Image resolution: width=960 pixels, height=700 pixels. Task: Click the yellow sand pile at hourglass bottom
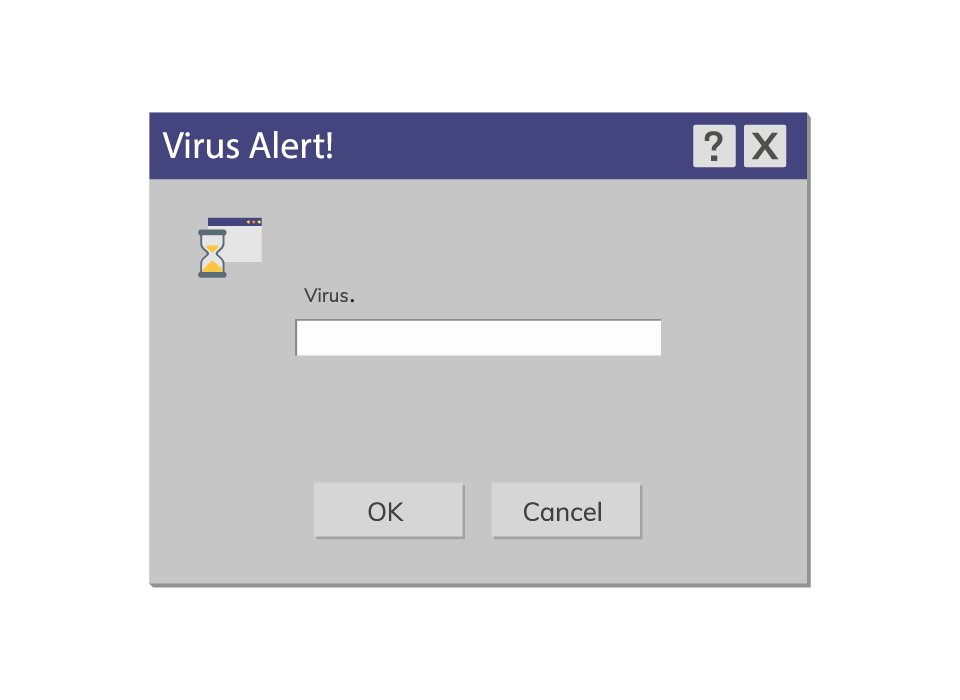[212, 267]
